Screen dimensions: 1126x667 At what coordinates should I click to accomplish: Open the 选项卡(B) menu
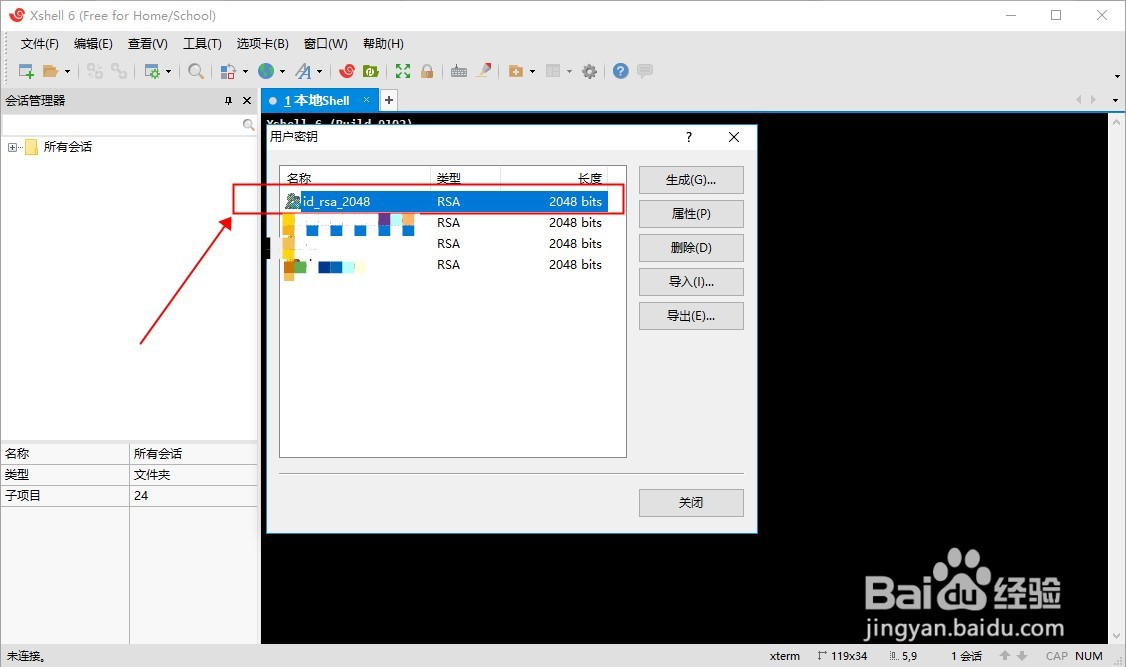click(263, 44)
